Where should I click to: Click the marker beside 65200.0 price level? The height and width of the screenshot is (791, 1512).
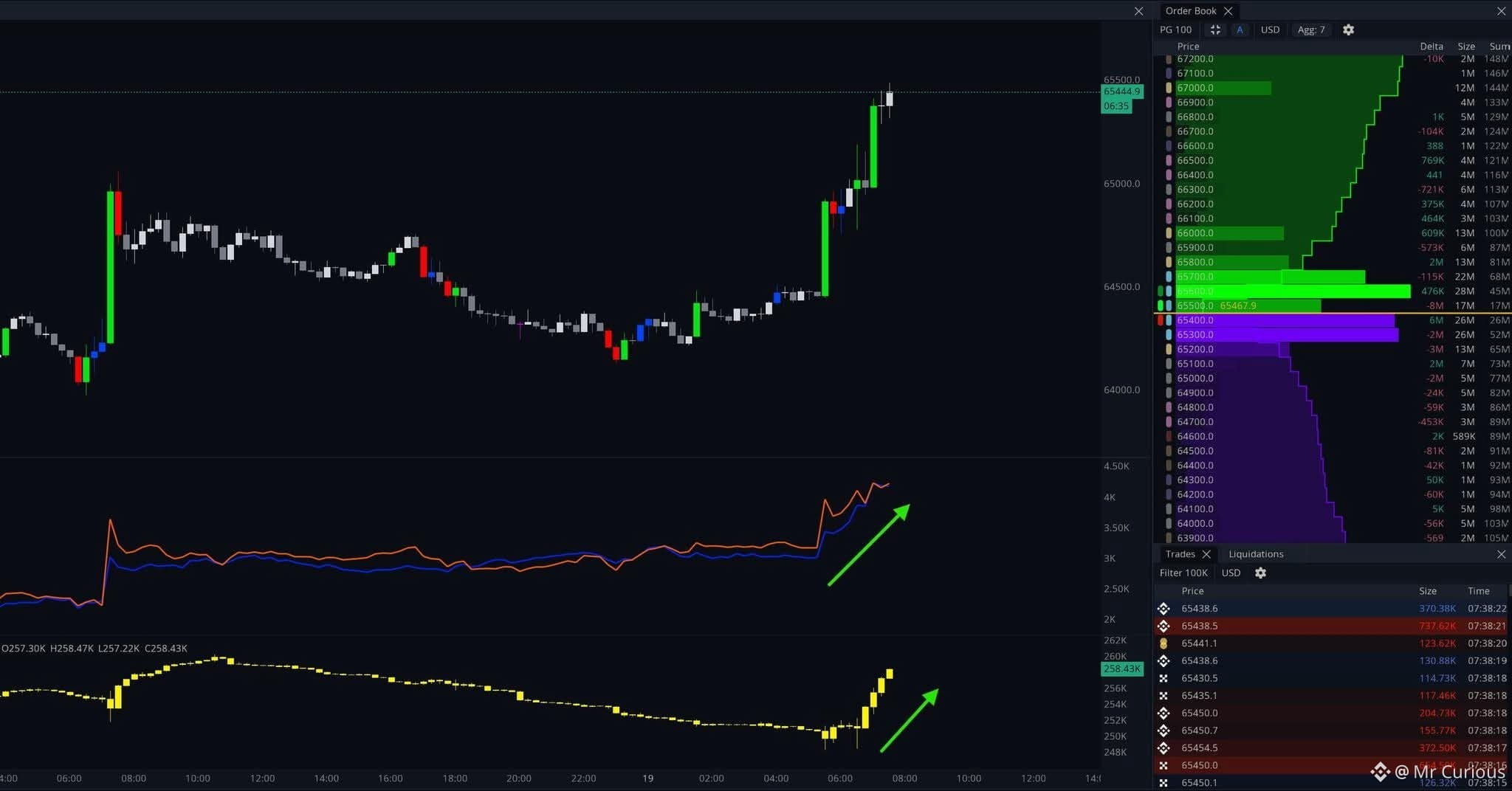tap(1169, 349)
